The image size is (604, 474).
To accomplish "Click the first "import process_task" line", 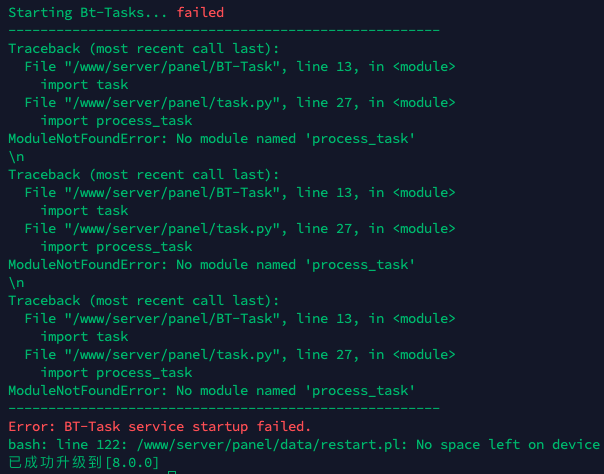I will coord(116,120).
